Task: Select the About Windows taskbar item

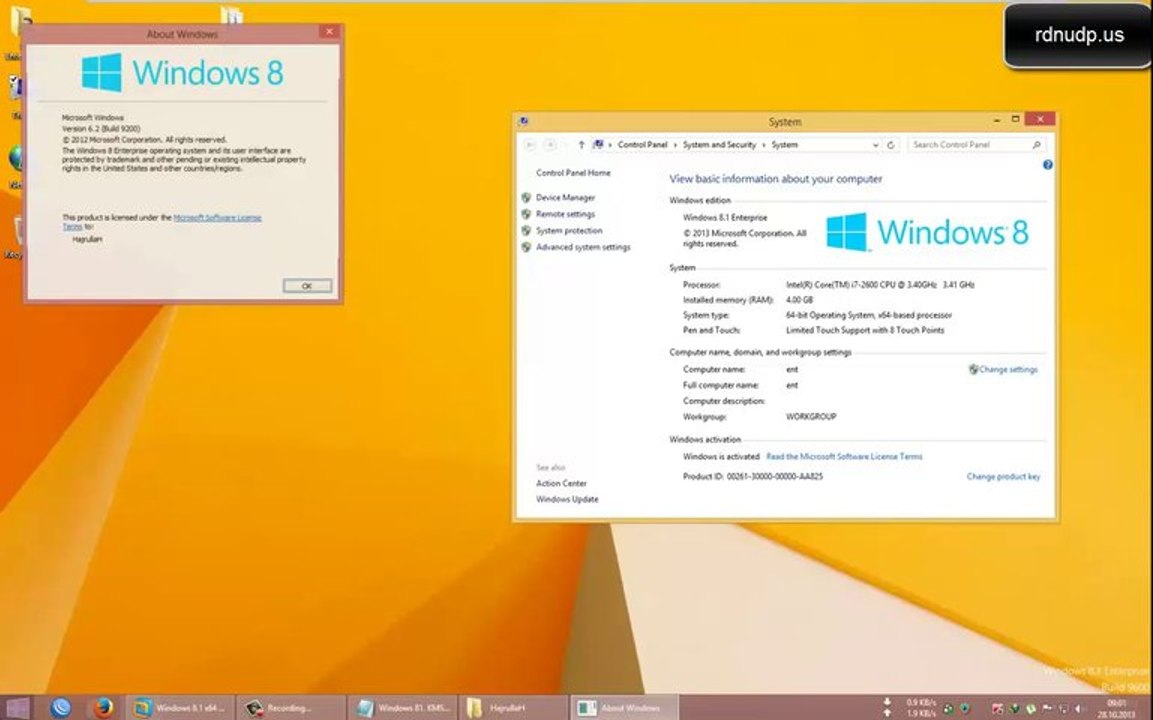Action: 625,707
